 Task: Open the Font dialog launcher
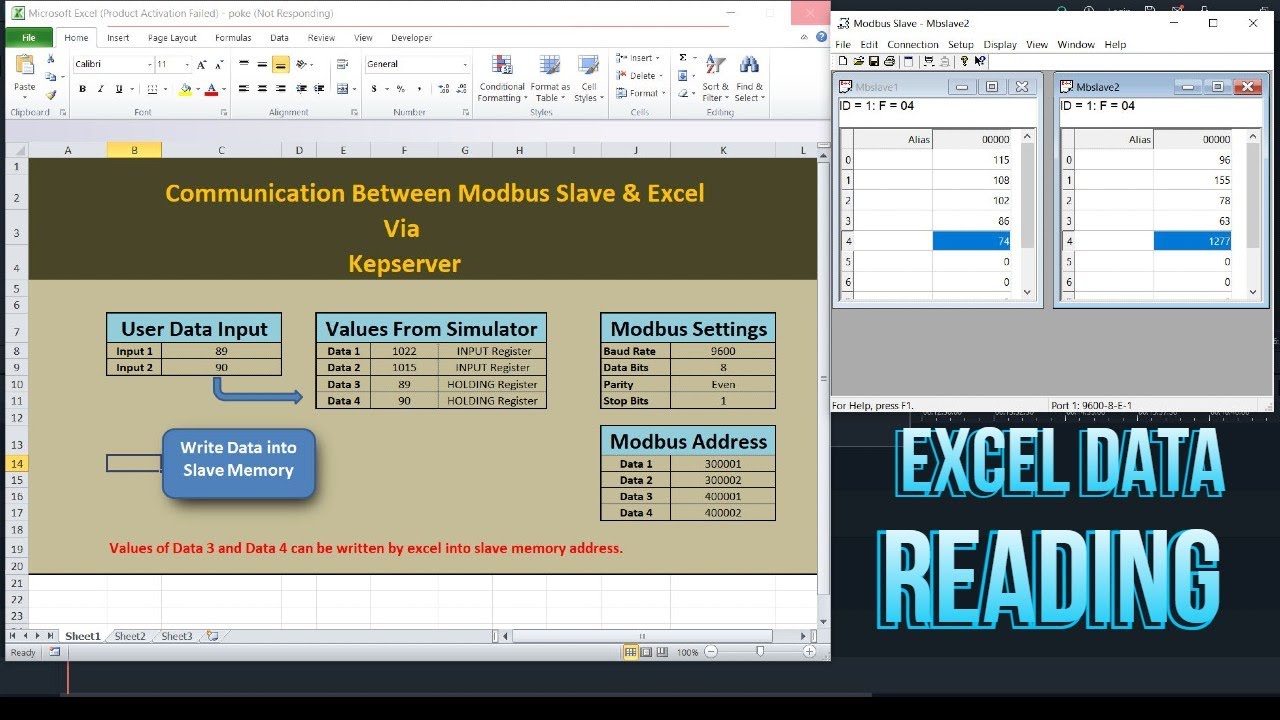click(224, 112)
